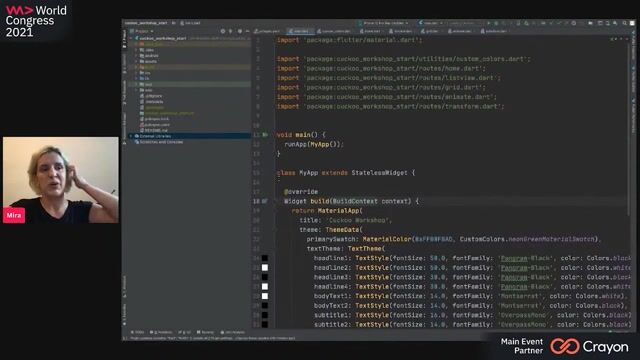This screenshot has width=640, height=360.
Task: Switch to the main.dart editor tab
Action: pyautogui.click(x=300, y=31)
